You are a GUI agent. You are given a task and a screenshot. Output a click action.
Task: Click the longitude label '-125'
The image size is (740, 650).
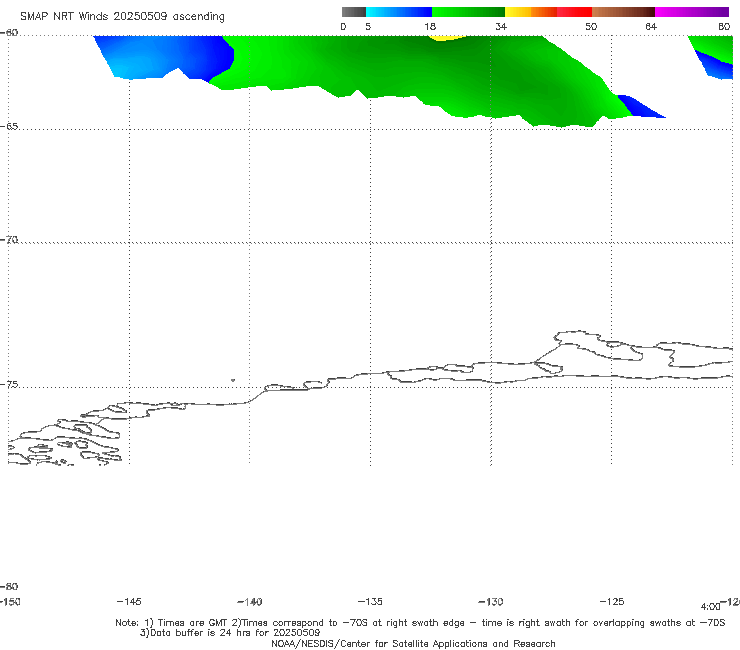(612, 601)
